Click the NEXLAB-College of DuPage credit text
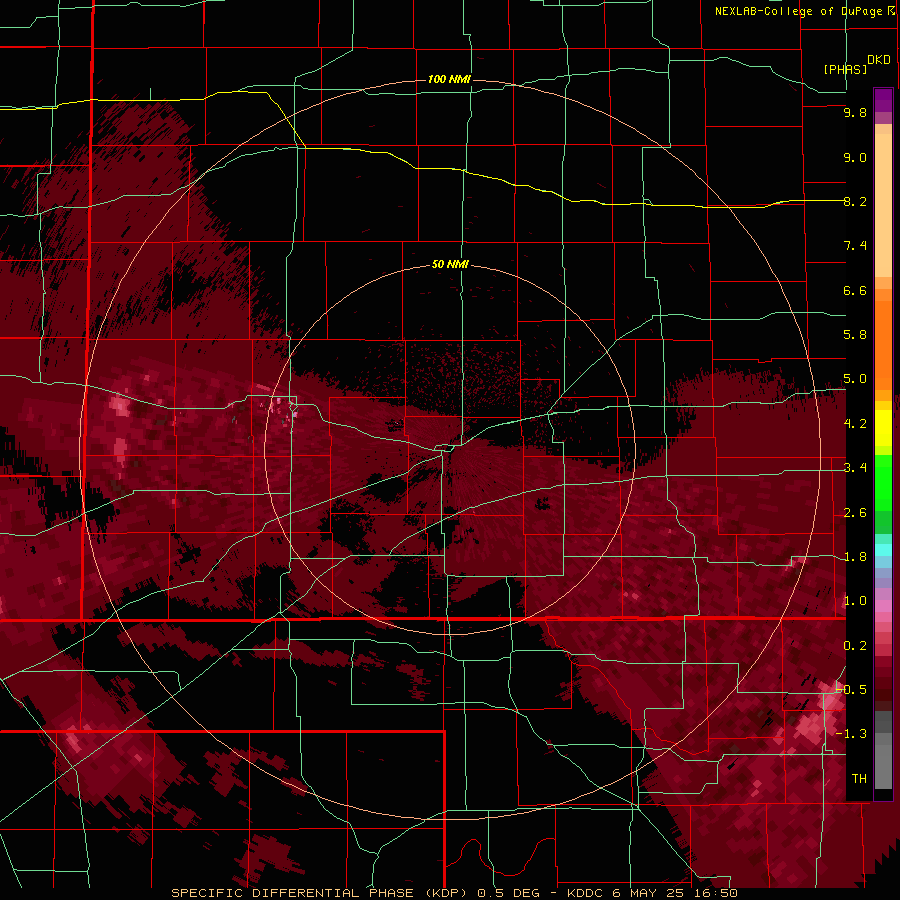The width and height of the screenshot is (900, 900). pos(805,11)
